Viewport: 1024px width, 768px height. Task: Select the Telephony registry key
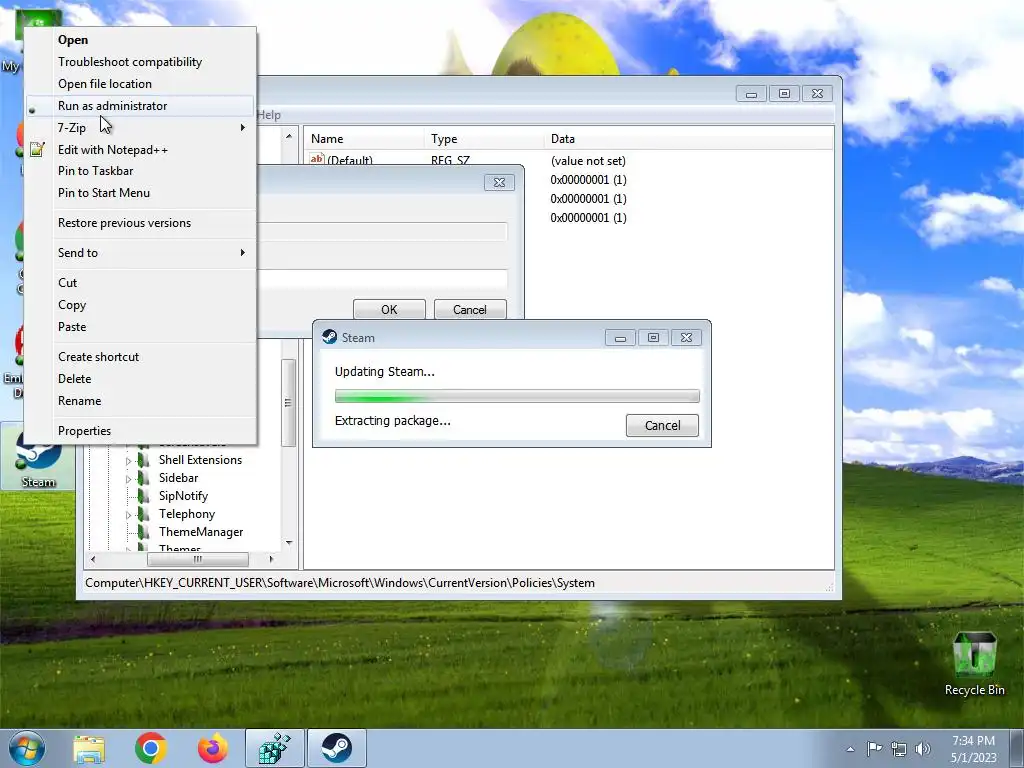(x=187, y=514)
